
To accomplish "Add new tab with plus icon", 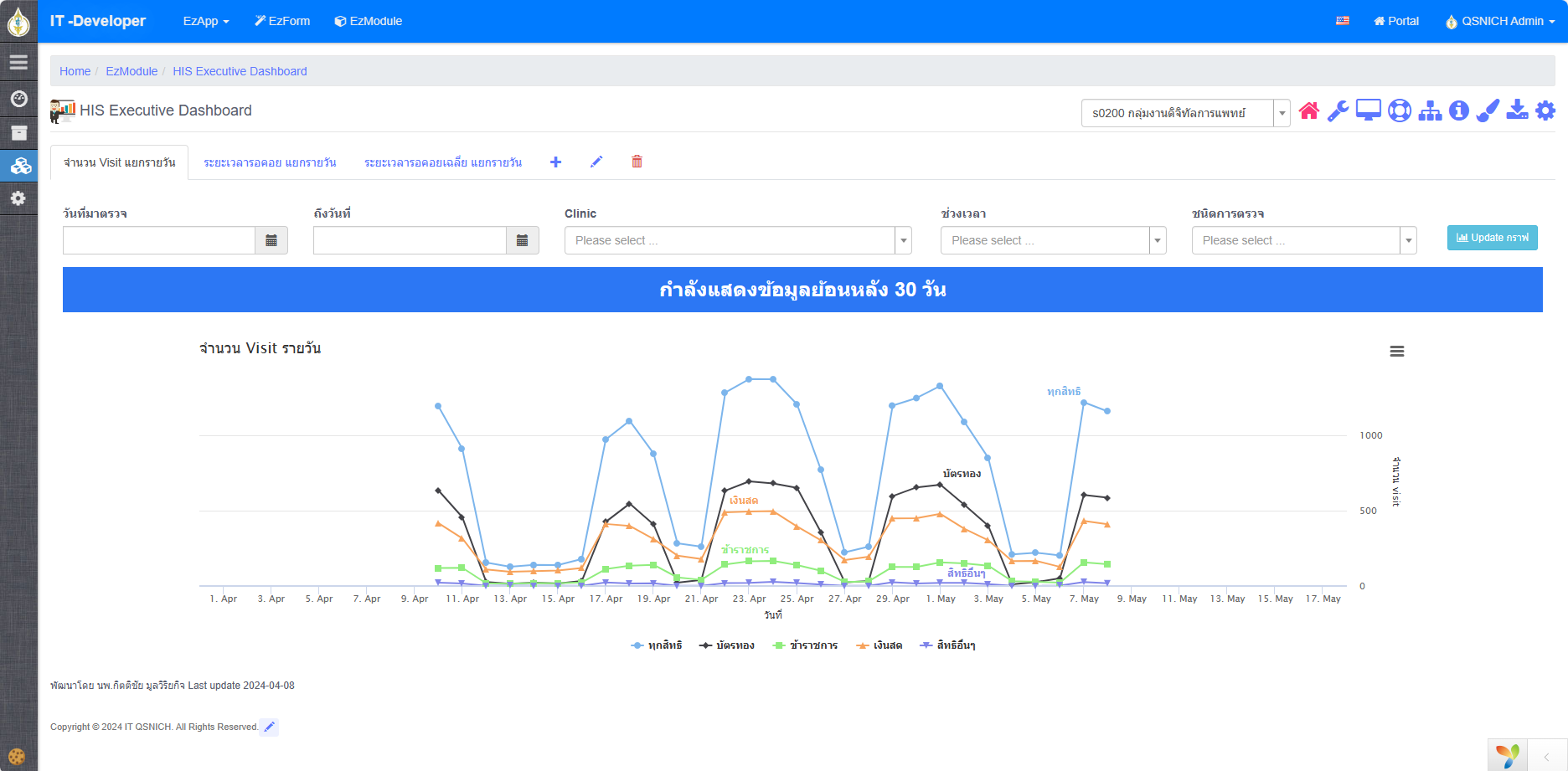I will pyautogui.click(x=555, y=162).
